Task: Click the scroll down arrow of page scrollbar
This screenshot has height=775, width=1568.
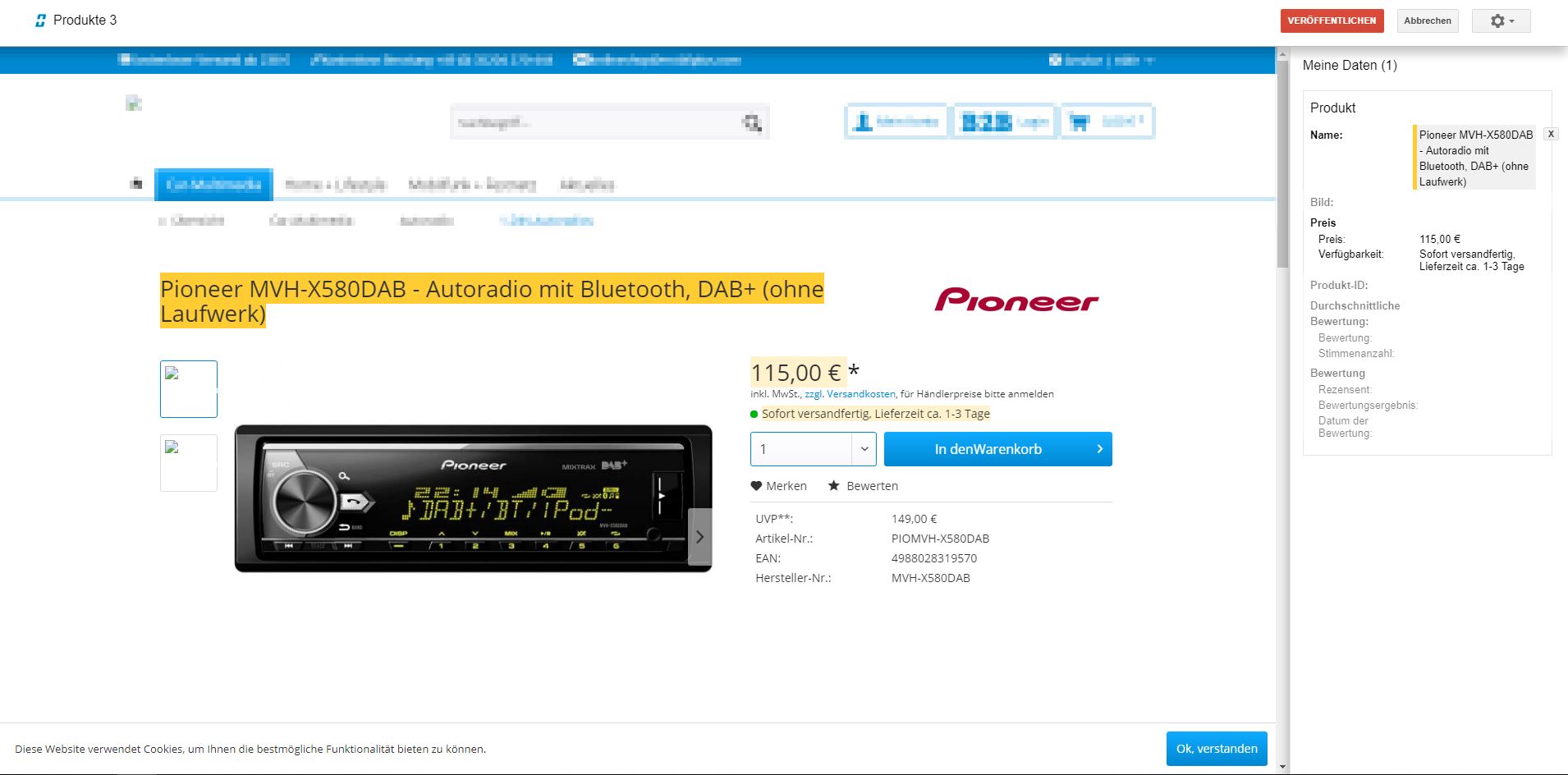Action: (1282, 768)
